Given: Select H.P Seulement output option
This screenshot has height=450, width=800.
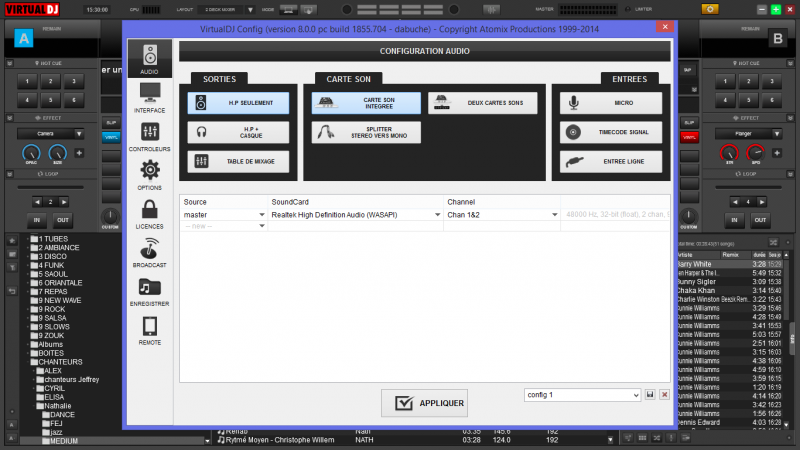Looking at the screenshot, I should 238,103.
